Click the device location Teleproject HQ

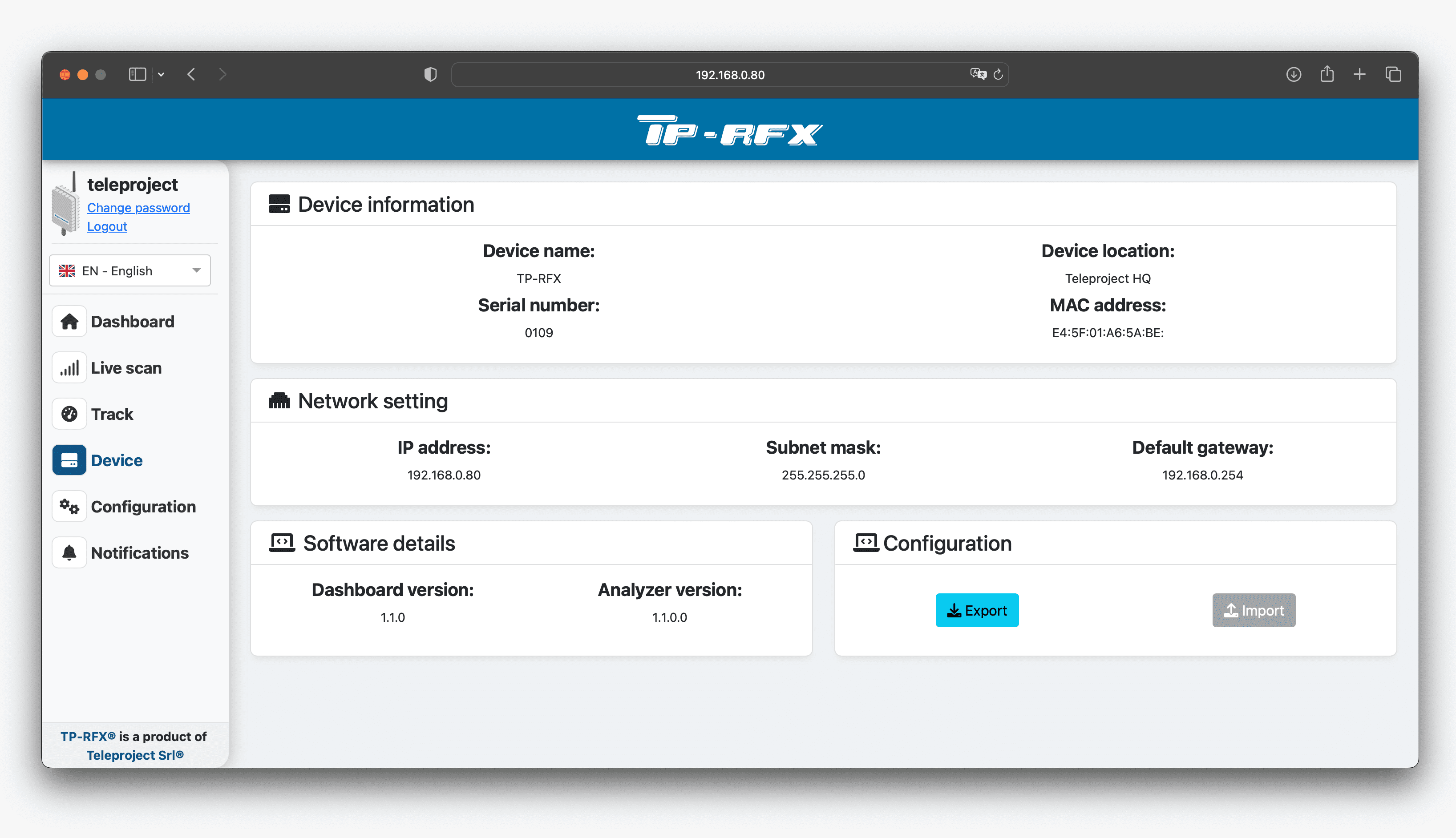[1108, 278]
